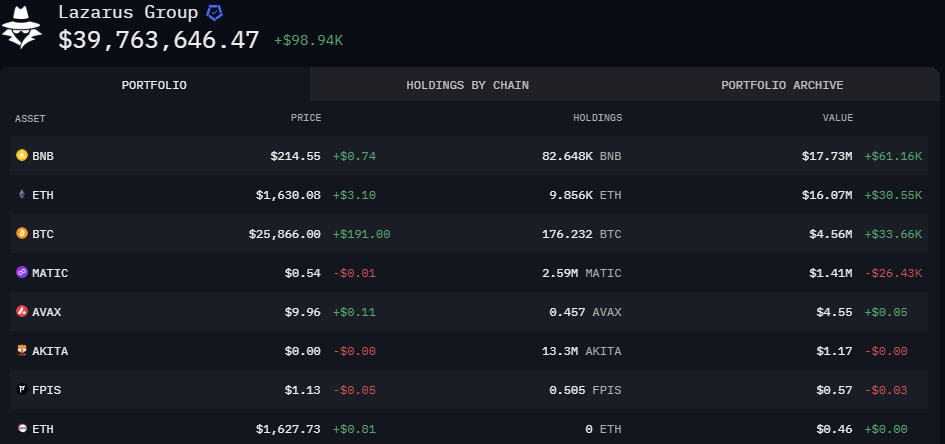
Task: Sort by the Price column header
Action: (306, 118)
